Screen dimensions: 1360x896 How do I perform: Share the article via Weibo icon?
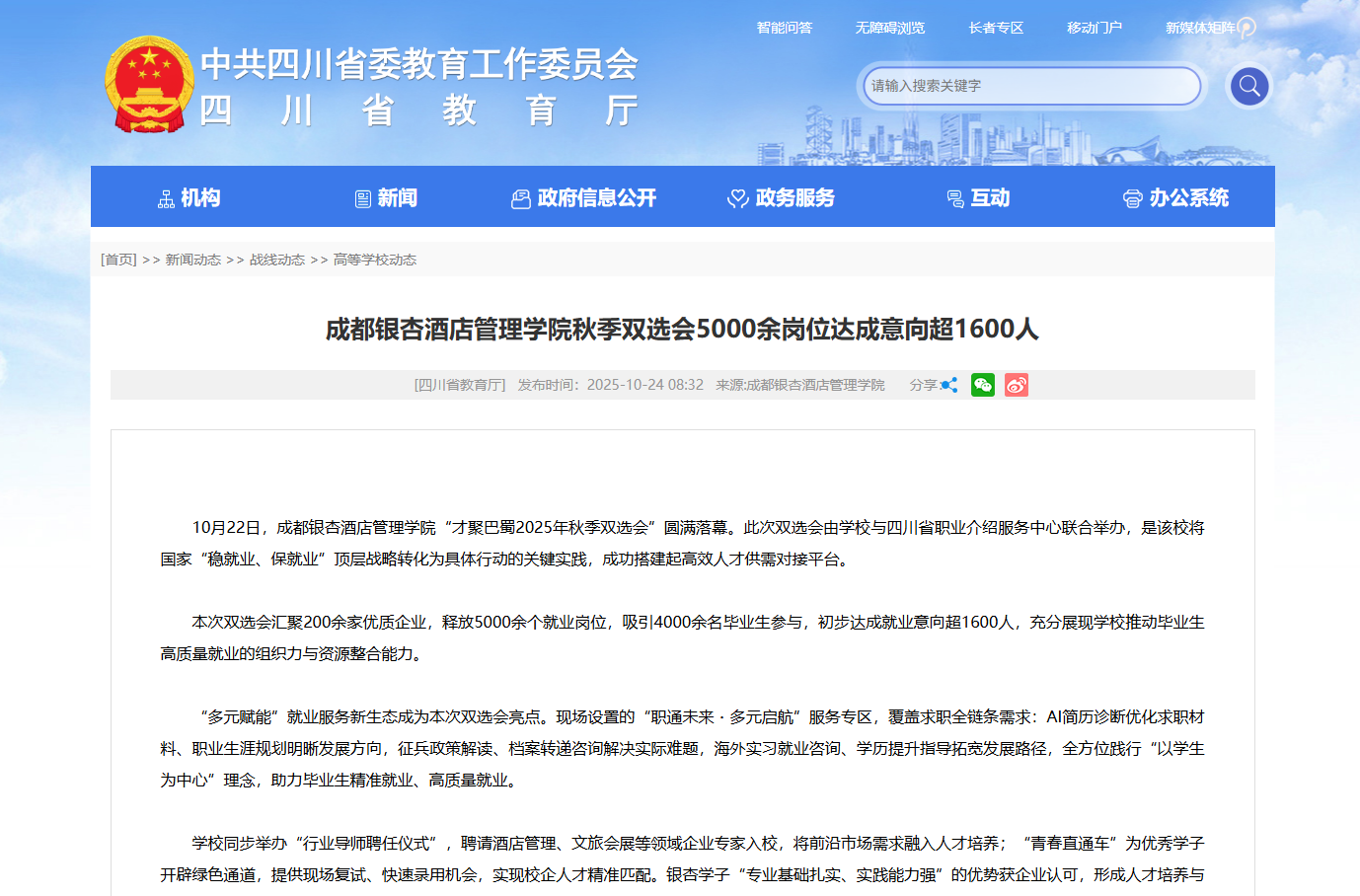(x=1016, y=385)
